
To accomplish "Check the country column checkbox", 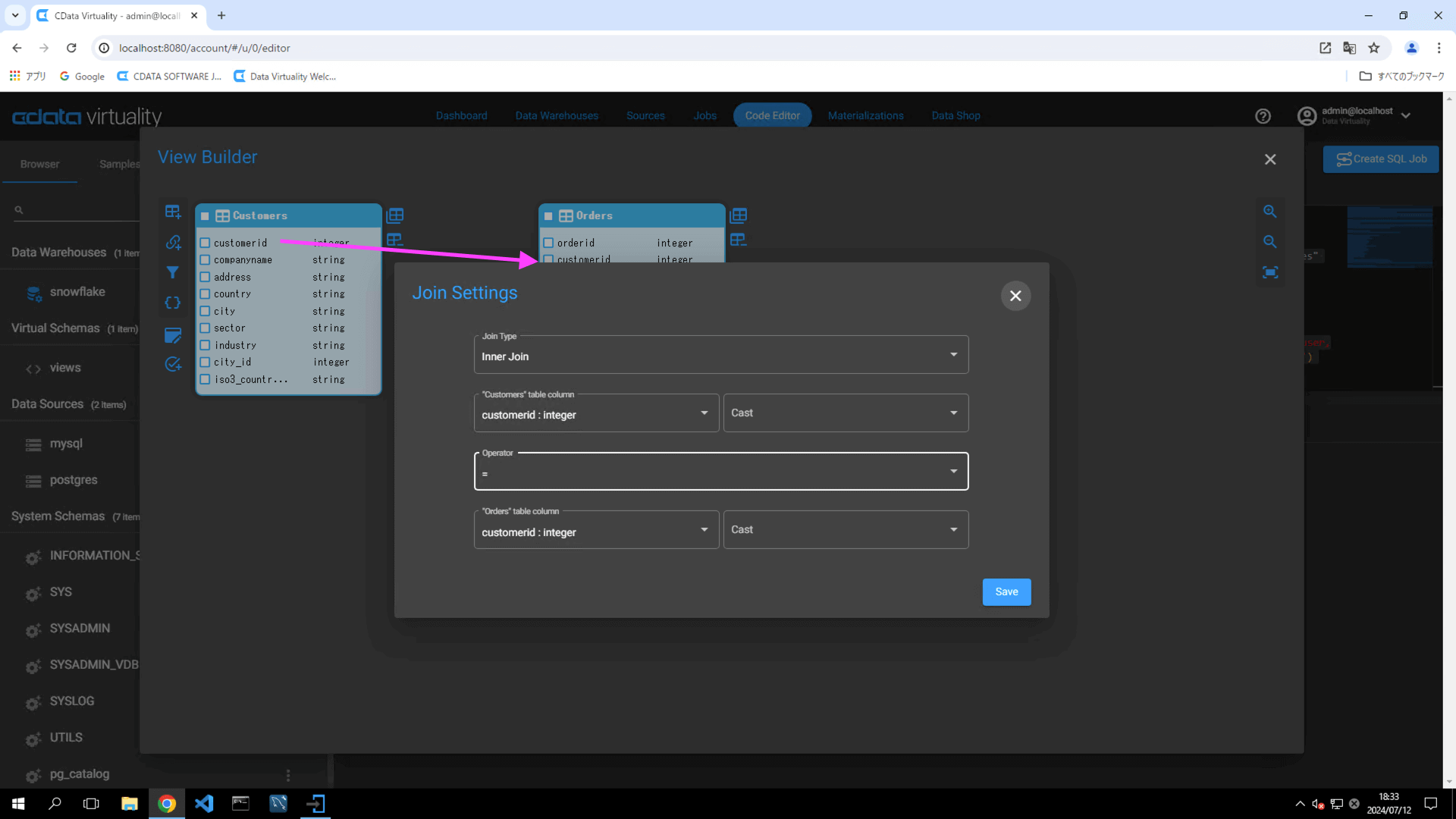I will tap(205, 293).
